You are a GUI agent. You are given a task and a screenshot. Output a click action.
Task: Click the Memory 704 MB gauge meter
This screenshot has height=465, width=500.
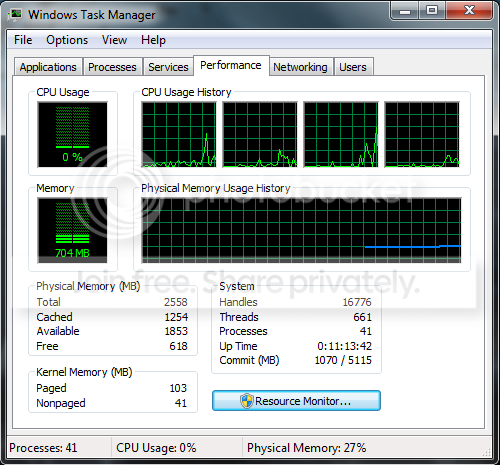coord(72,230)
